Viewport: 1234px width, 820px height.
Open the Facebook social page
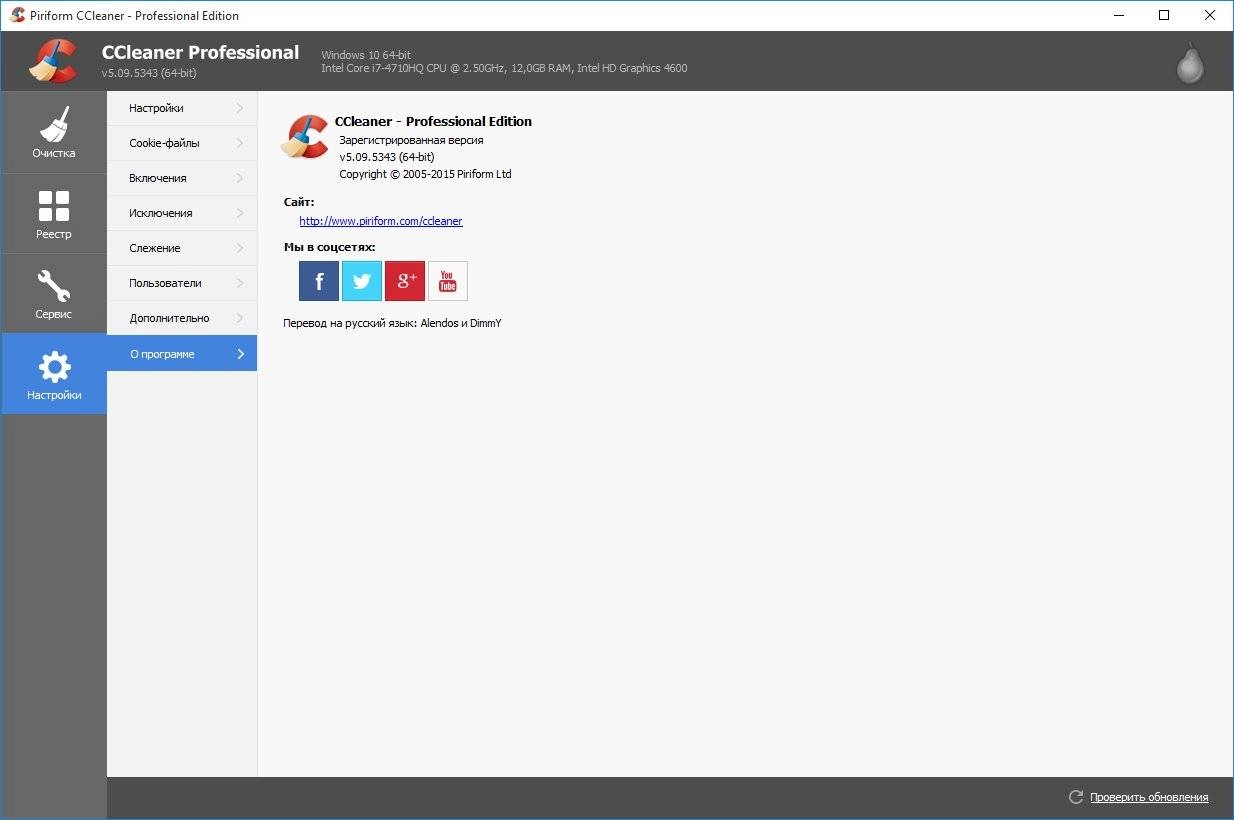pos(319,281)
